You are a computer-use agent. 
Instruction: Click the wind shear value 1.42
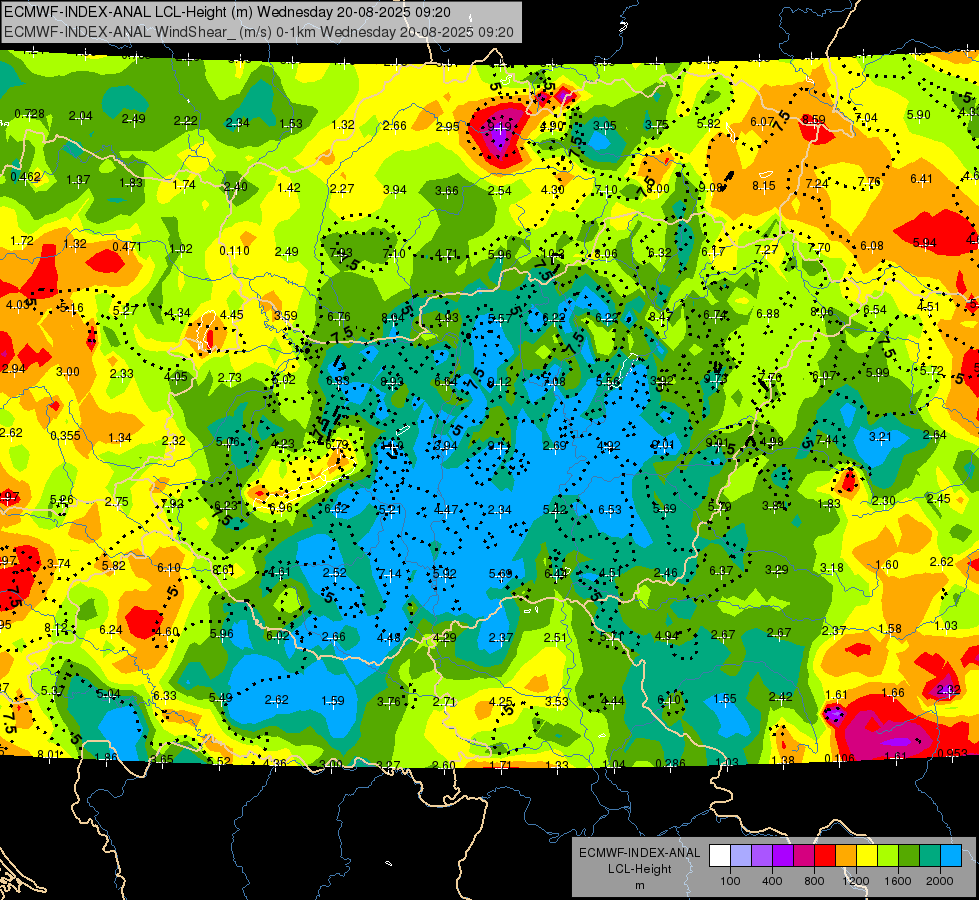point(289,187)
